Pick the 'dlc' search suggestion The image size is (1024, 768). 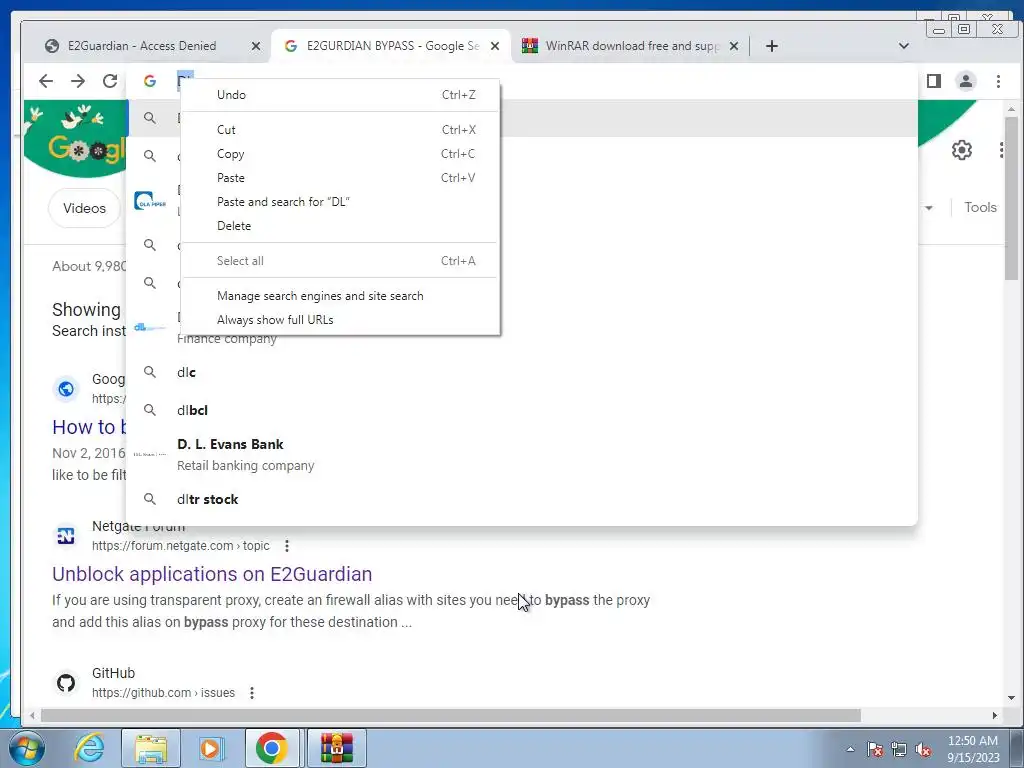click(x=522, y=372)
